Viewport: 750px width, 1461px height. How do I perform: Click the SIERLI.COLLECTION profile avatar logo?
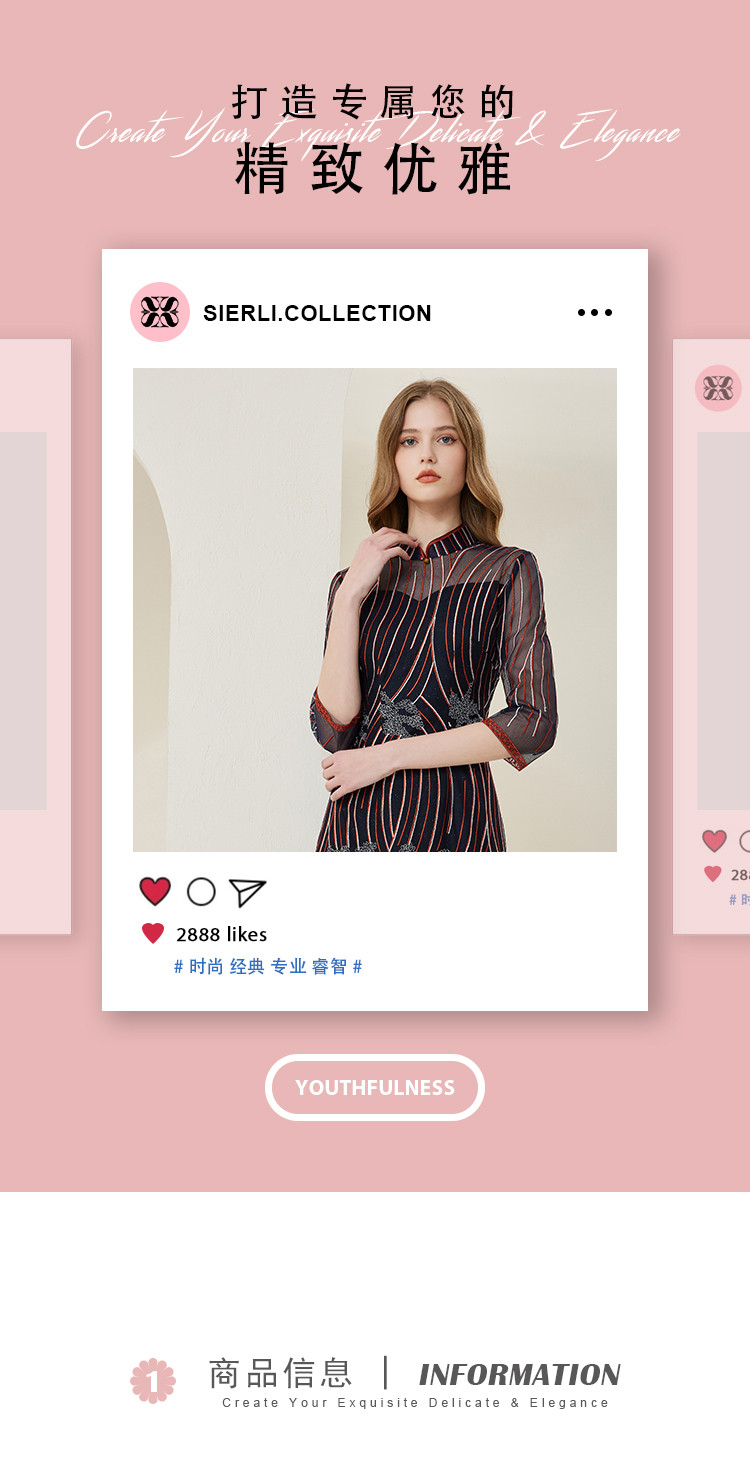160,312
